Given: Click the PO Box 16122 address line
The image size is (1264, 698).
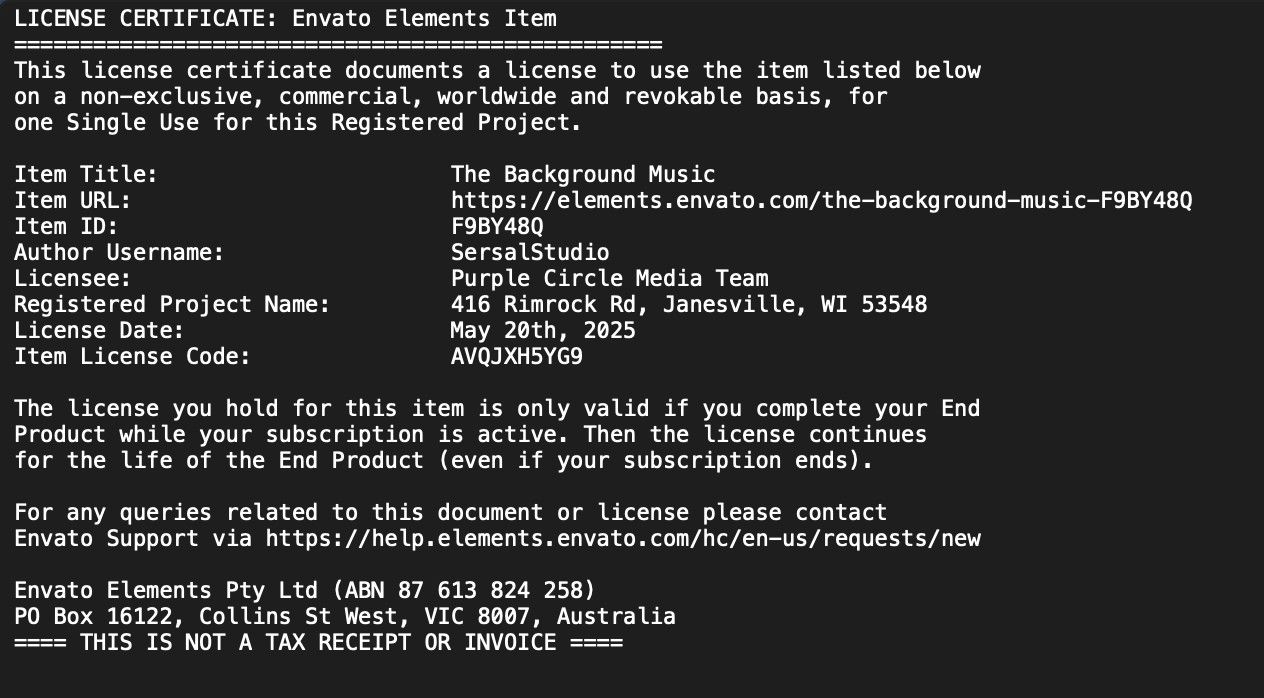Looking at the screenshot, I should pos(344,616).
